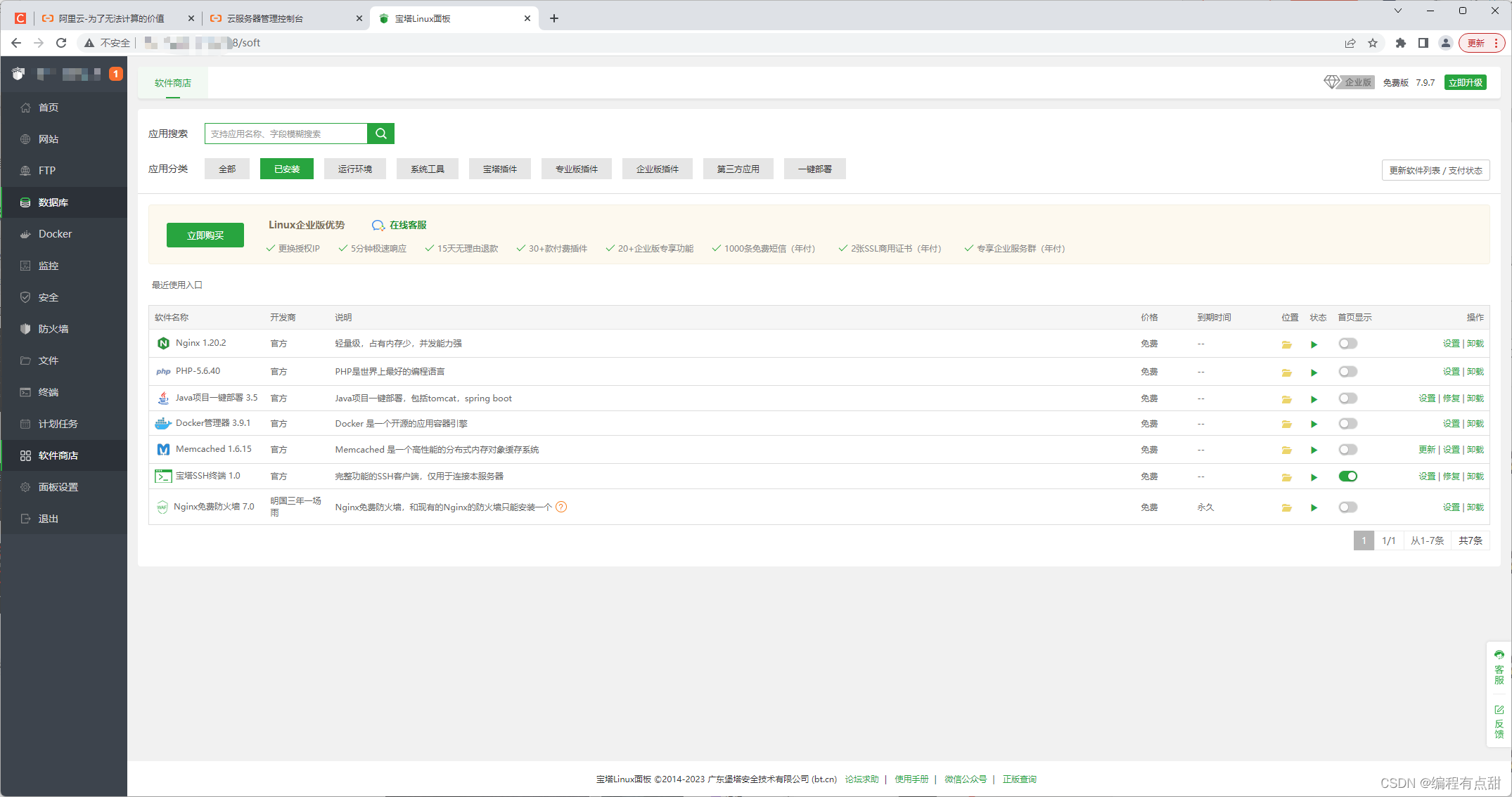Select the 运行环境 category filter

point(354,169)
